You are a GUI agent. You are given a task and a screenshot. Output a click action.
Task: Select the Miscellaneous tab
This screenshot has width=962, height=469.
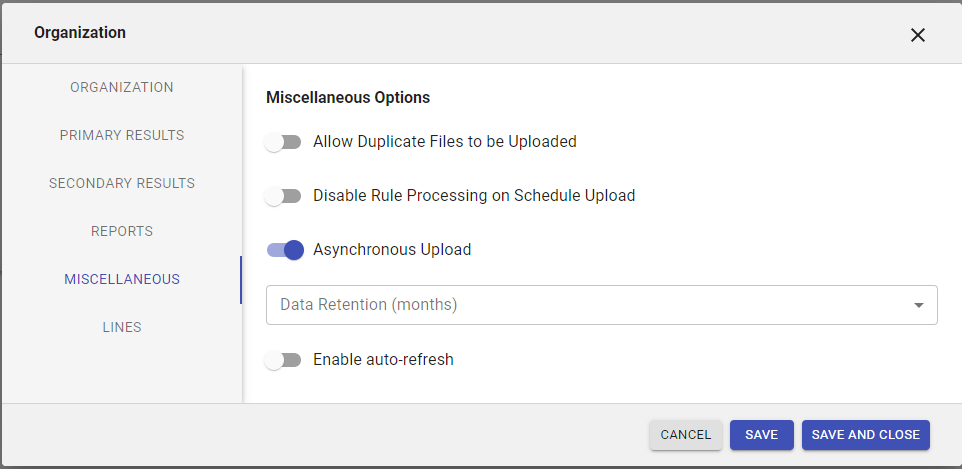(x=121, y=279)
